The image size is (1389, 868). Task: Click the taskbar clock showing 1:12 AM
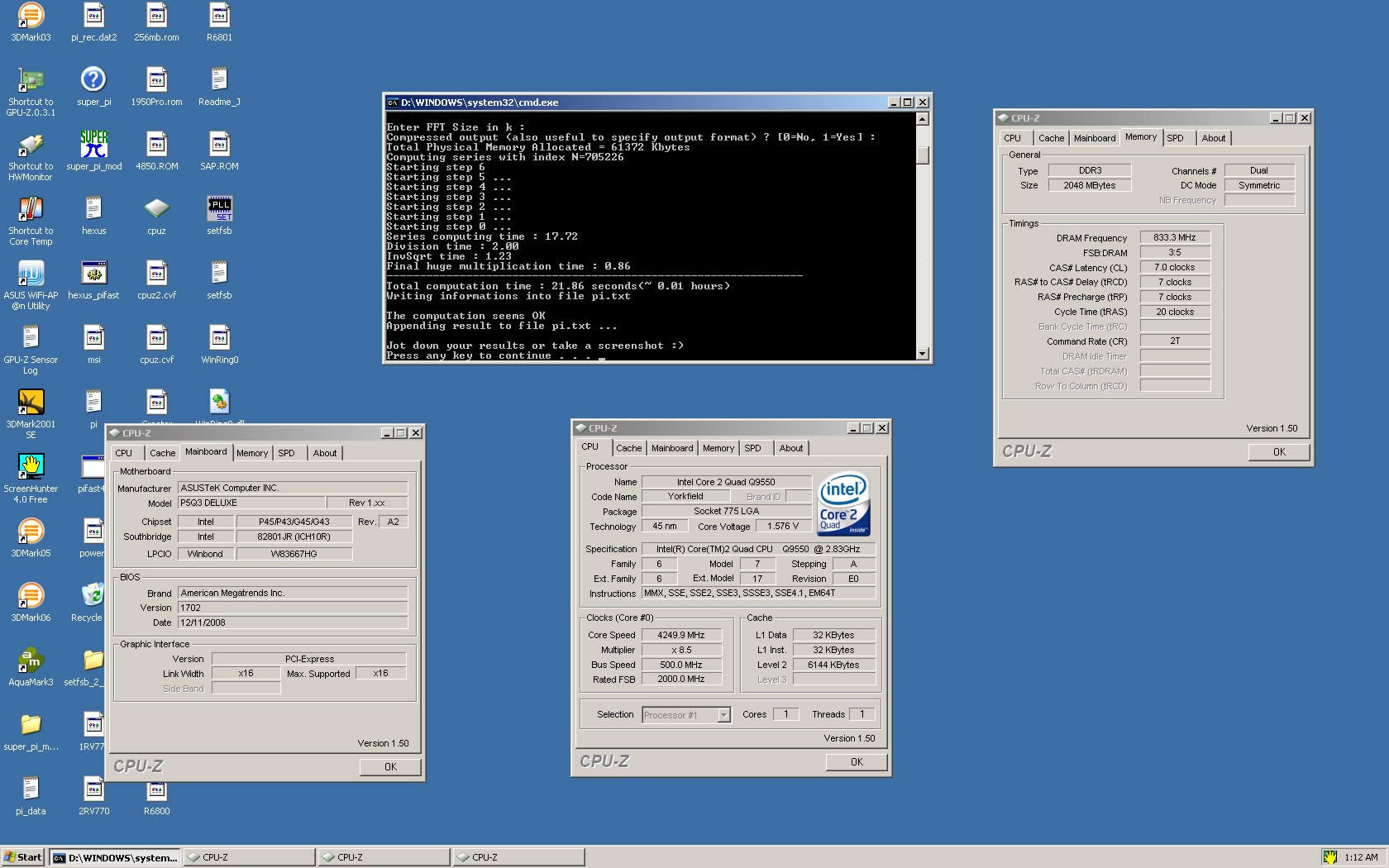click(1361, 857)
